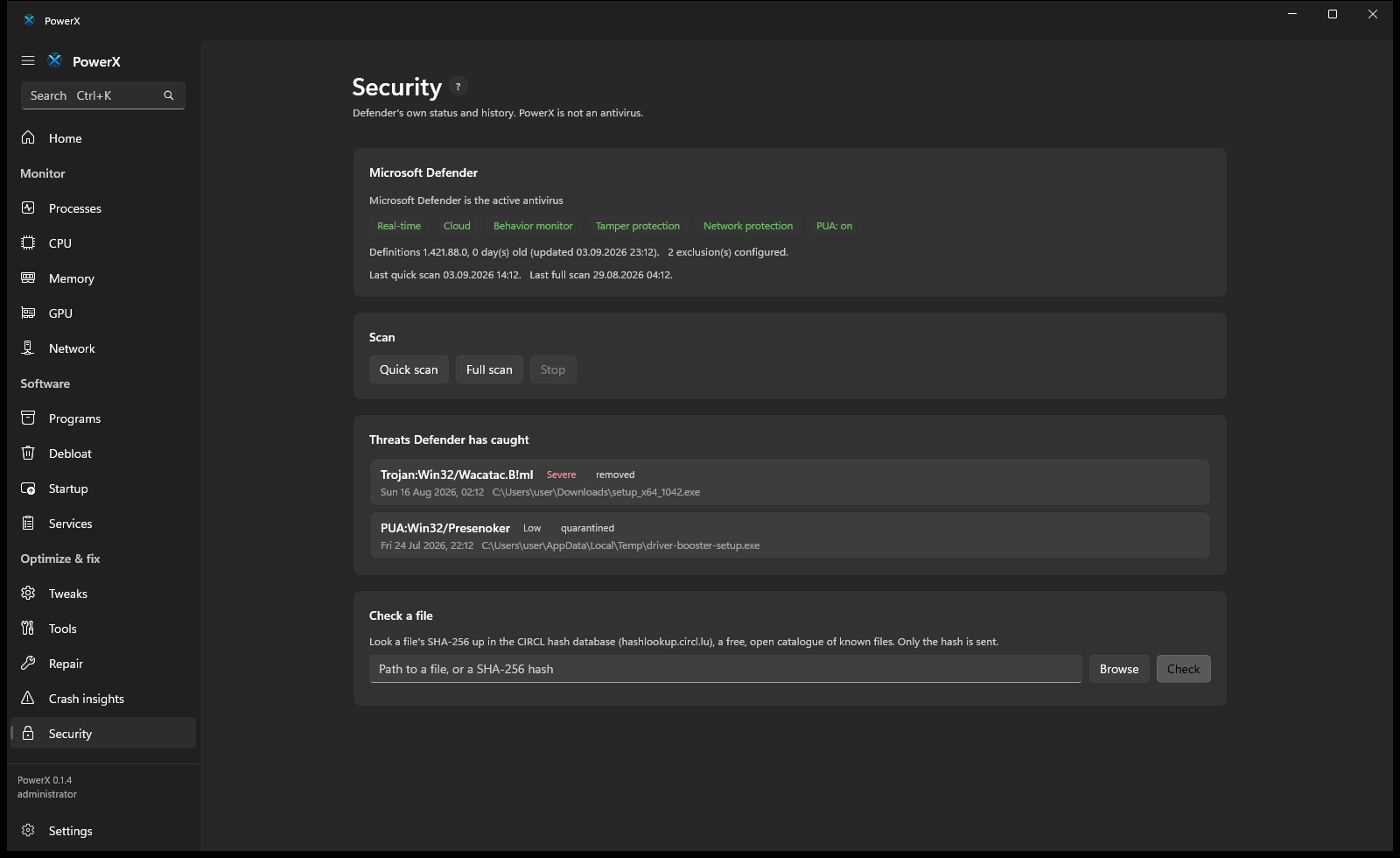
Task: Click the administrator label
Action: (47, 794)
